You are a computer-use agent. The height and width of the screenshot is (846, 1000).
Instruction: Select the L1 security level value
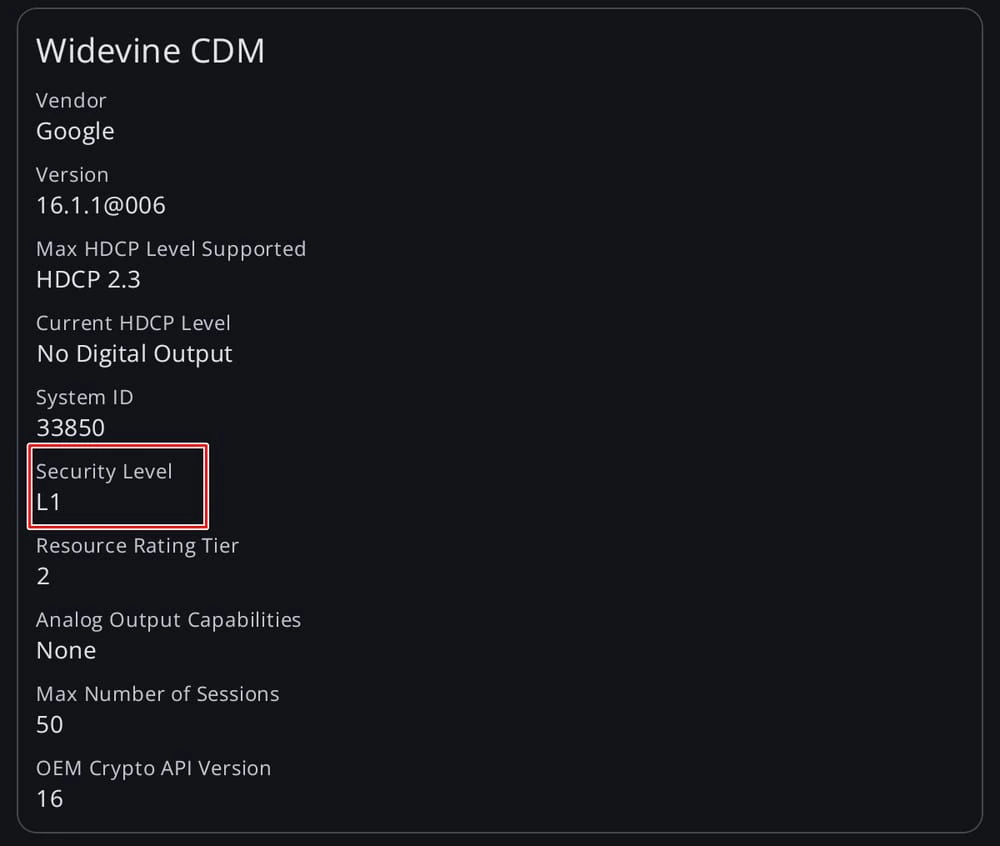[49, 502]
